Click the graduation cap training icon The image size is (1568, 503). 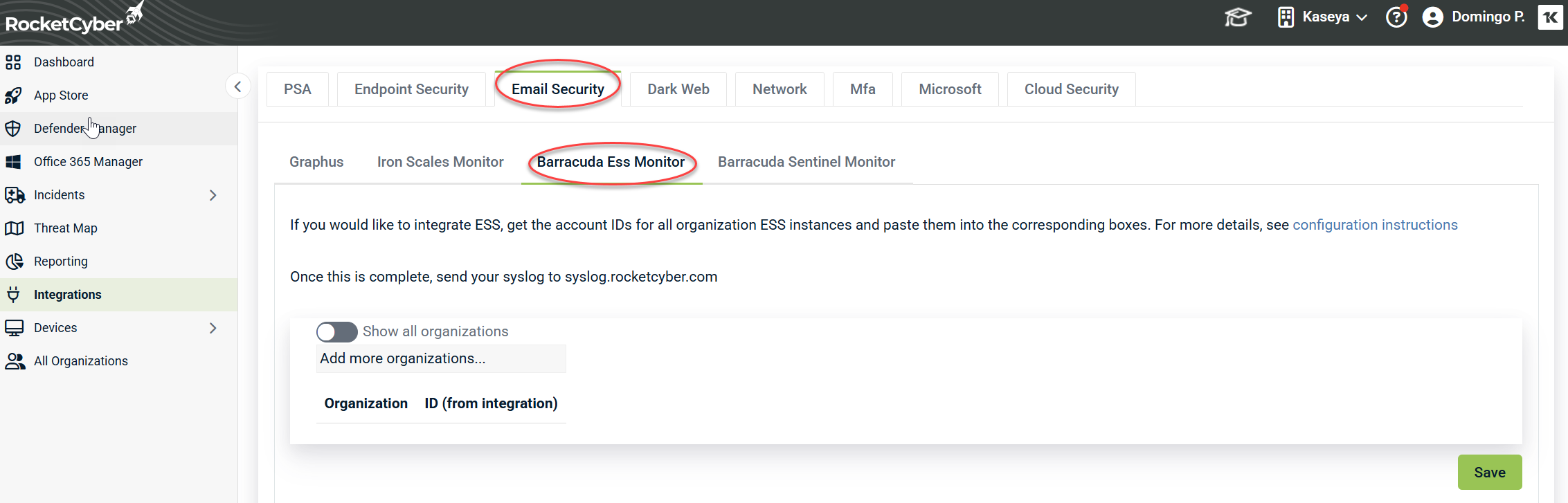(x=1237, y=17)
